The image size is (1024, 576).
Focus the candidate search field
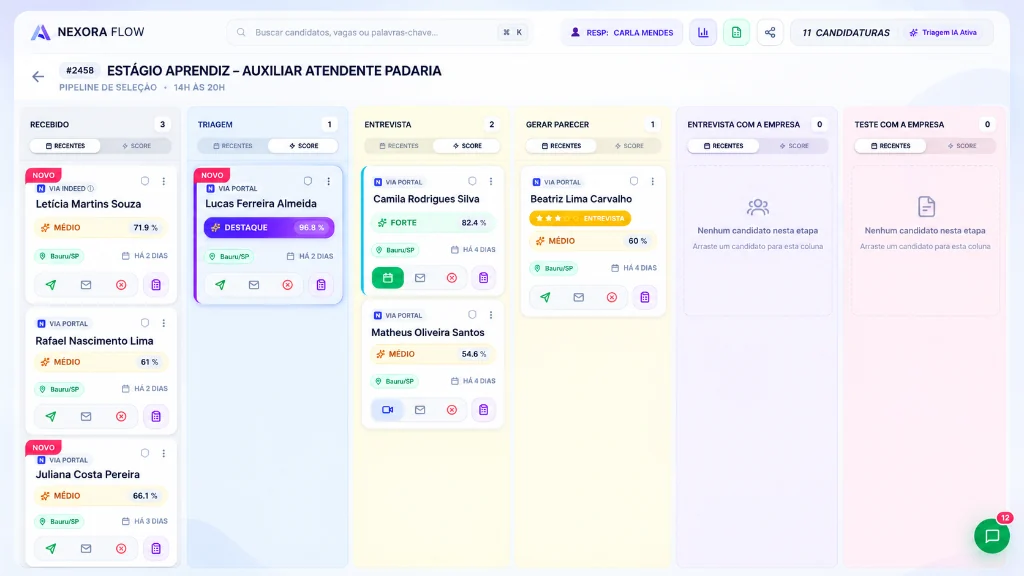[x=379, y=32]
